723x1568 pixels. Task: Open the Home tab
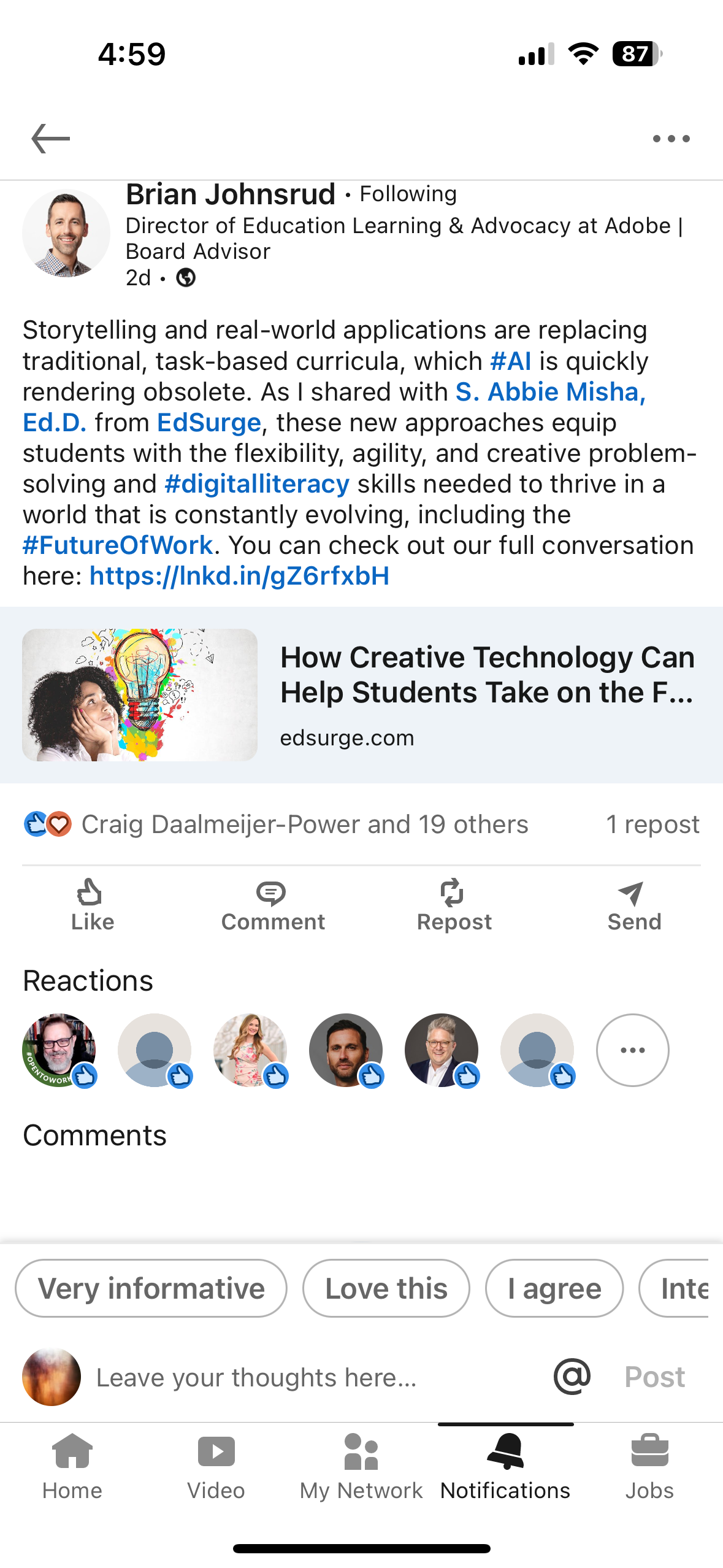click(x=72, y=1466)
